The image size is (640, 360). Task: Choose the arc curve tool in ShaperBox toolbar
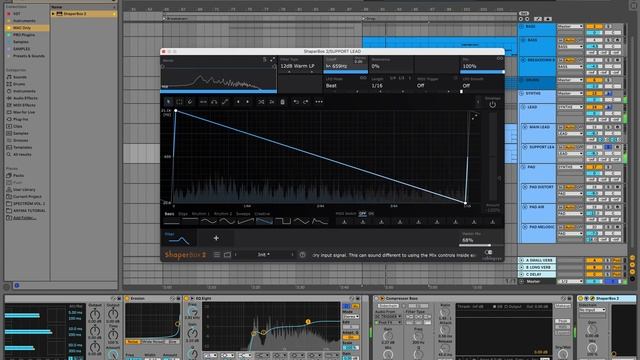tap(214, 102)
